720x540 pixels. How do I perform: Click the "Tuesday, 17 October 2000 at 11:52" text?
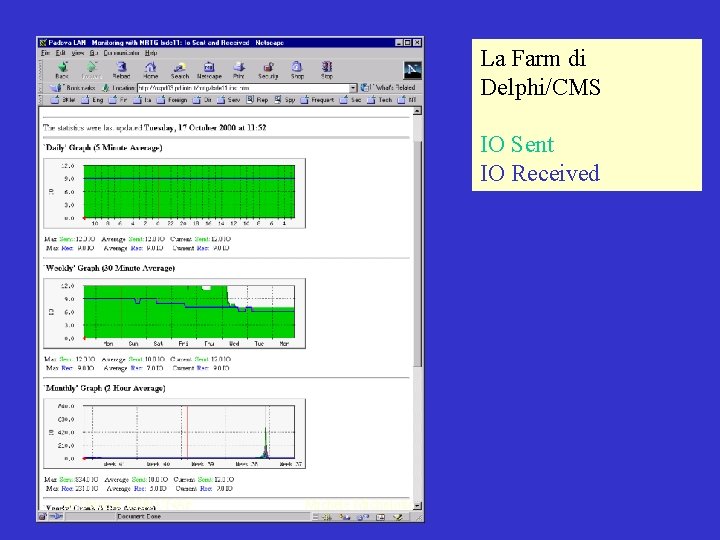[x=205, y=128]
